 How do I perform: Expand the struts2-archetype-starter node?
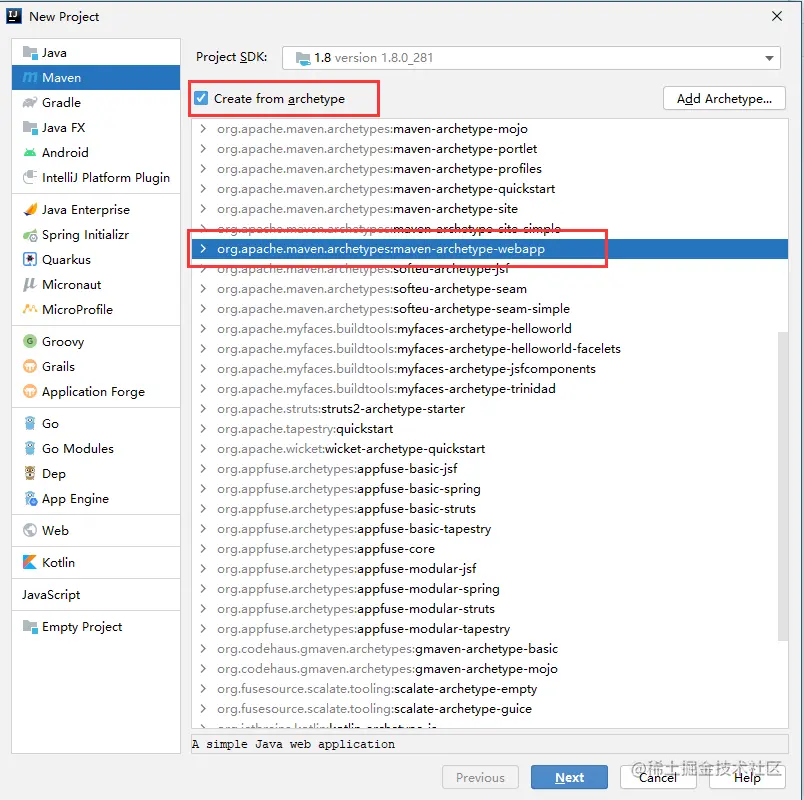[203, 409]
